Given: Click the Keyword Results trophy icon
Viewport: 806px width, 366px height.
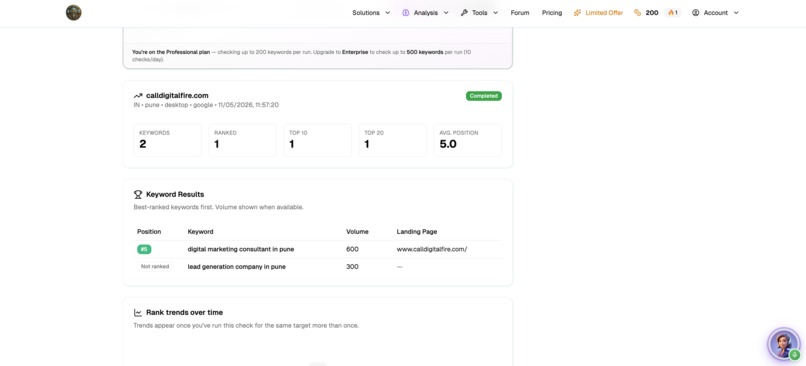Looking at the screenshot, I should click(x=138, y=194).
